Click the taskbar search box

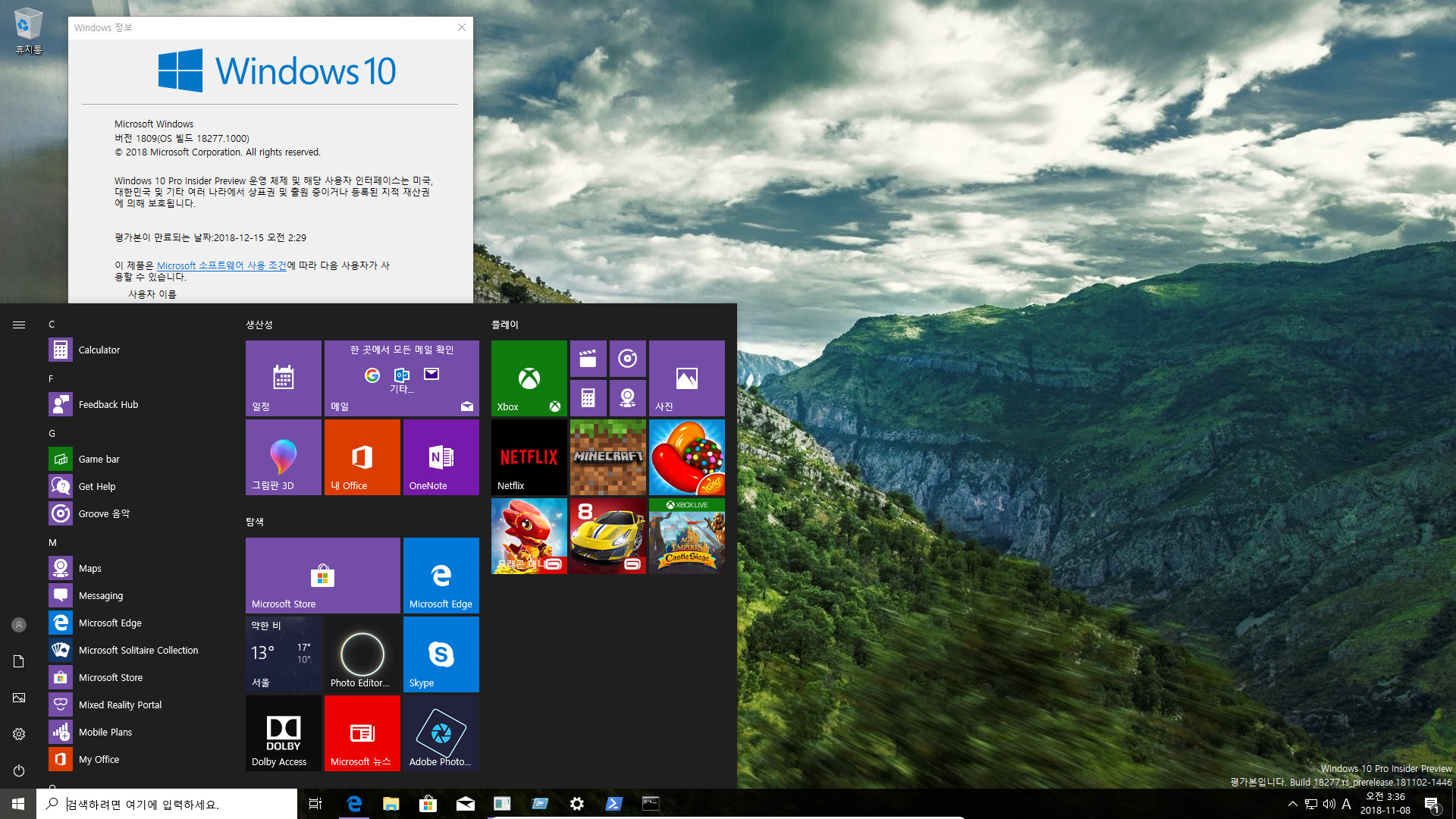pyautogui.click(x=167, y=804)
